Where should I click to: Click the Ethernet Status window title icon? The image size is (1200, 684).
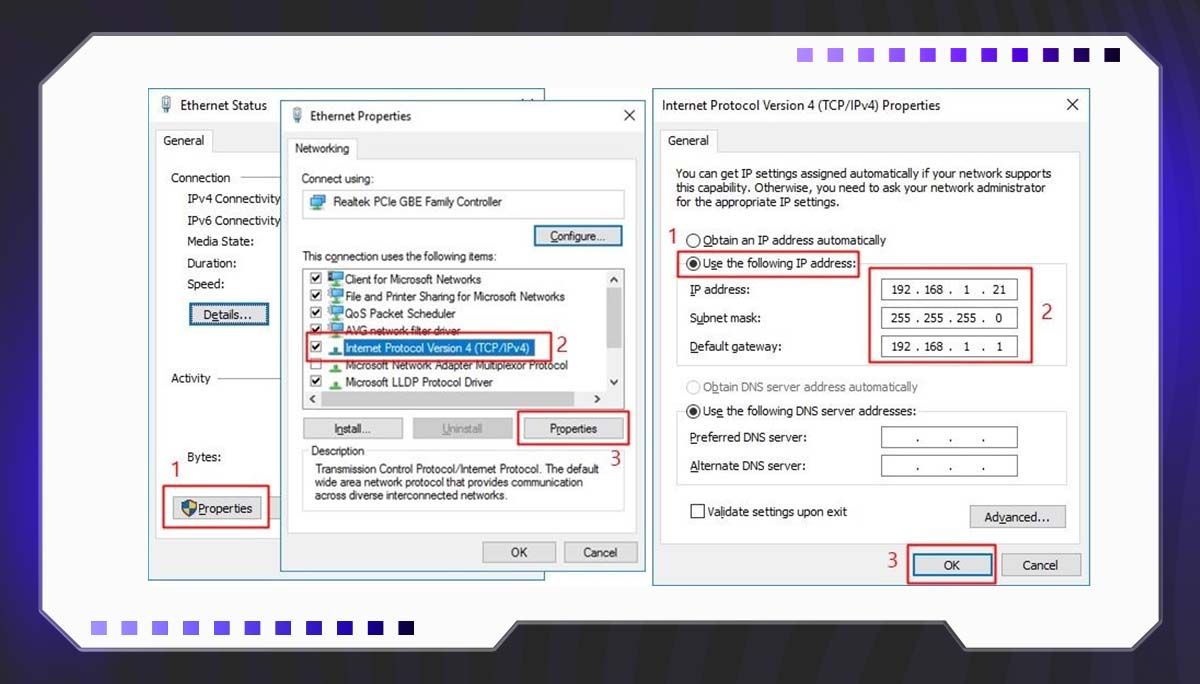[x=167, y=105]
